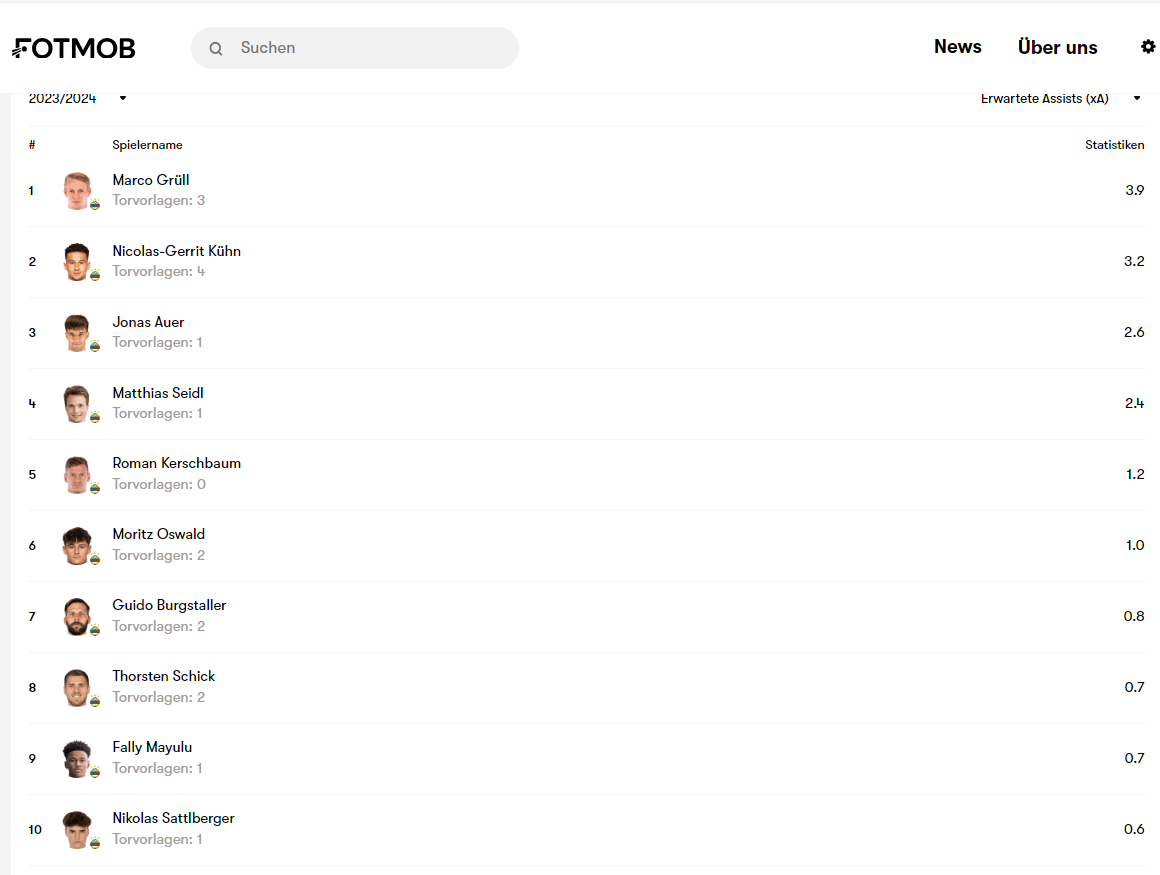Open Moritz Oswald's player page
The height and width of the screenshot is (875, 1160).
click(158, 534)
